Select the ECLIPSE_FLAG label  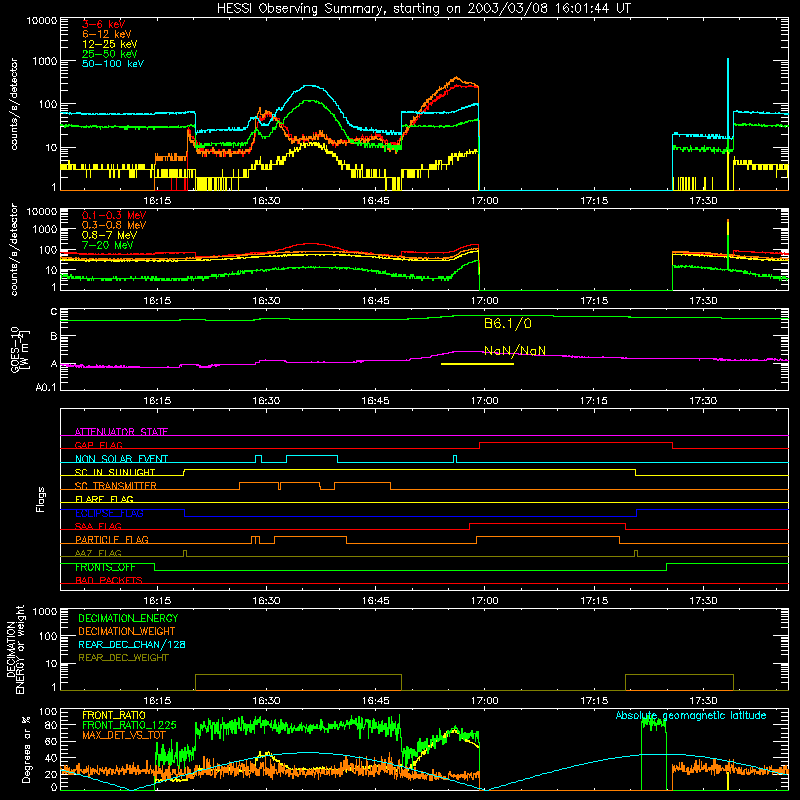click(x=109, y=513)
